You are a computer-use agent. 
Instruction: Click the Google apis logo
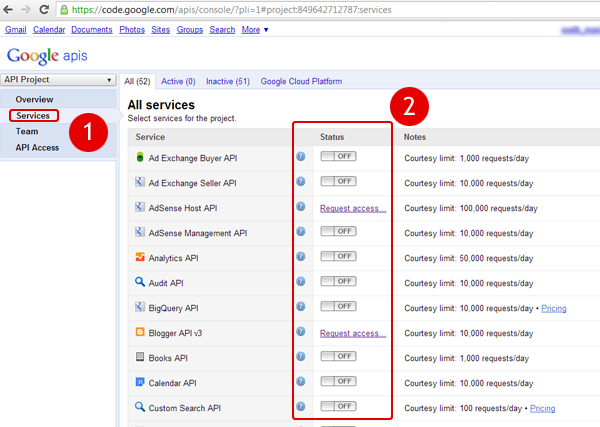tap(47, 56)
